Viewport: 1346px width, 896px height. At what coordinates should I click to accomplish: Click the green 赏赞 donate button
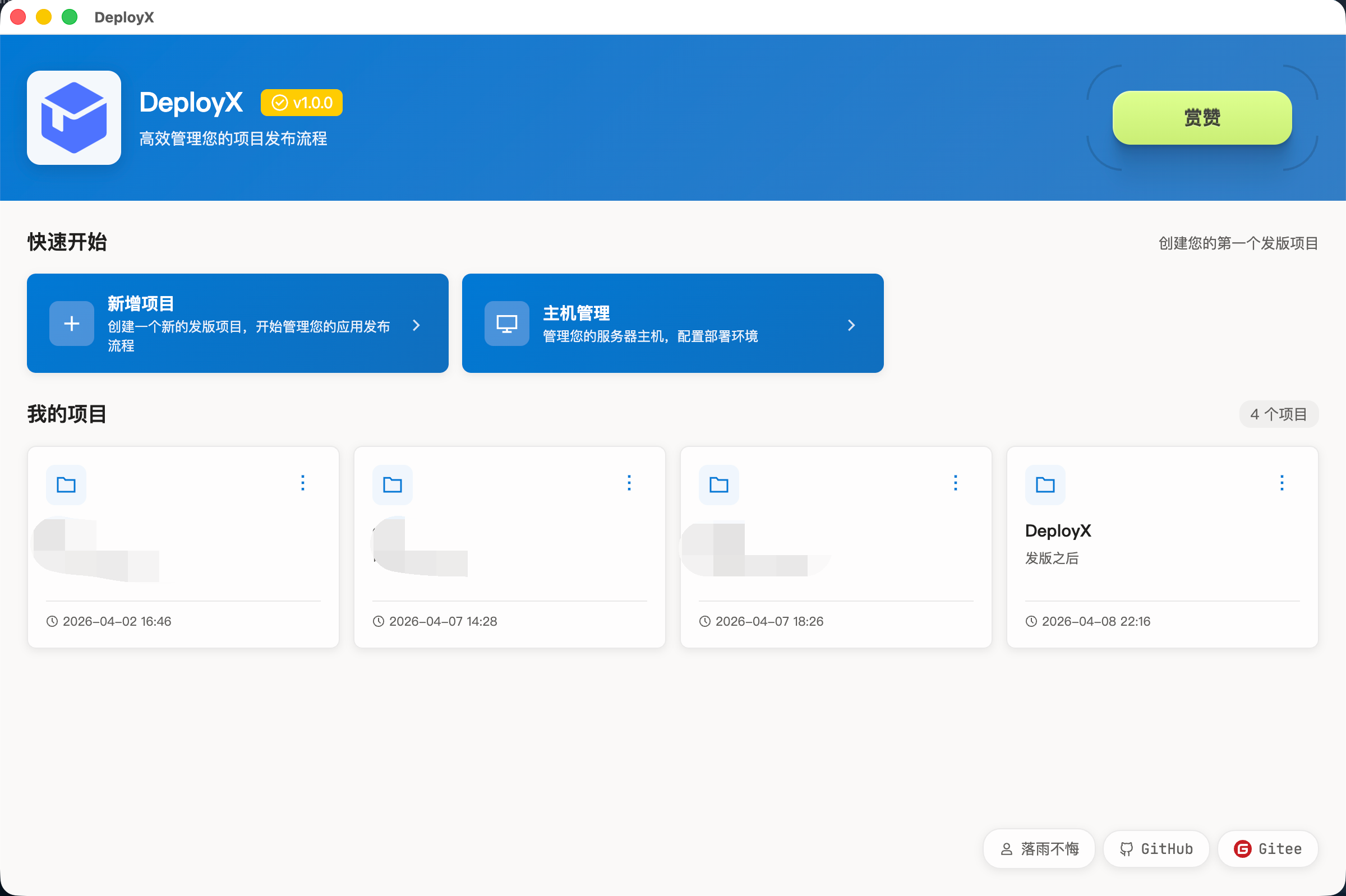tap(1202, 118)
